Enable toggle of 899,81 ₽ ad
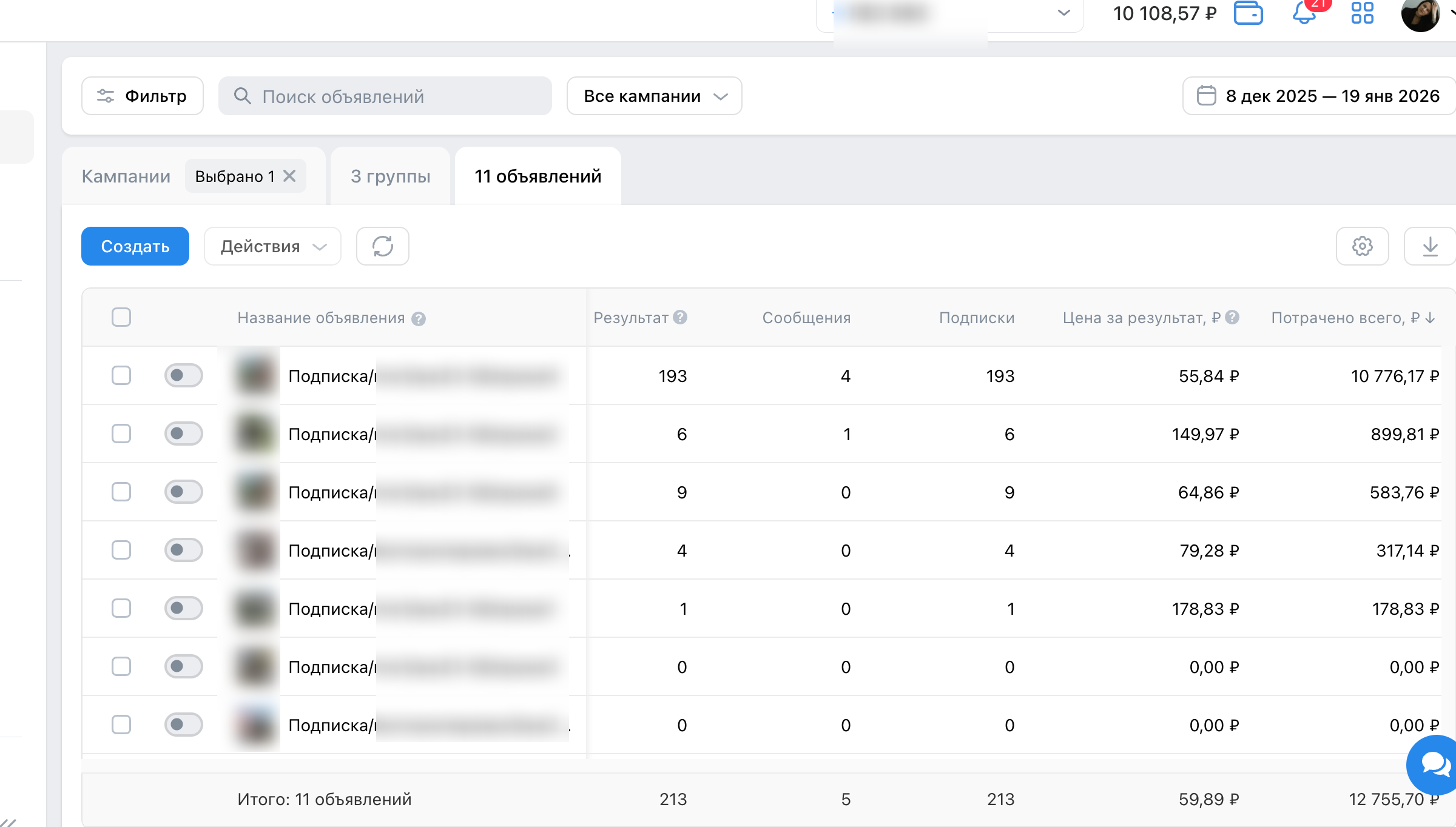 183,434
